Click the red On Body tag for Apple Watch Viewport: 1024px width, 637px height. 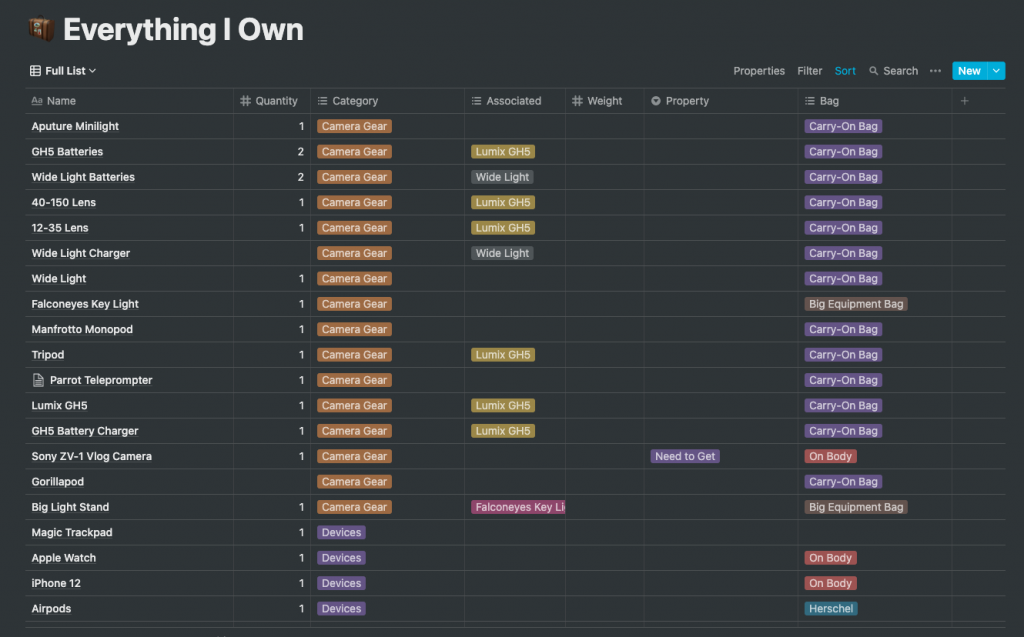pos(830,558)
